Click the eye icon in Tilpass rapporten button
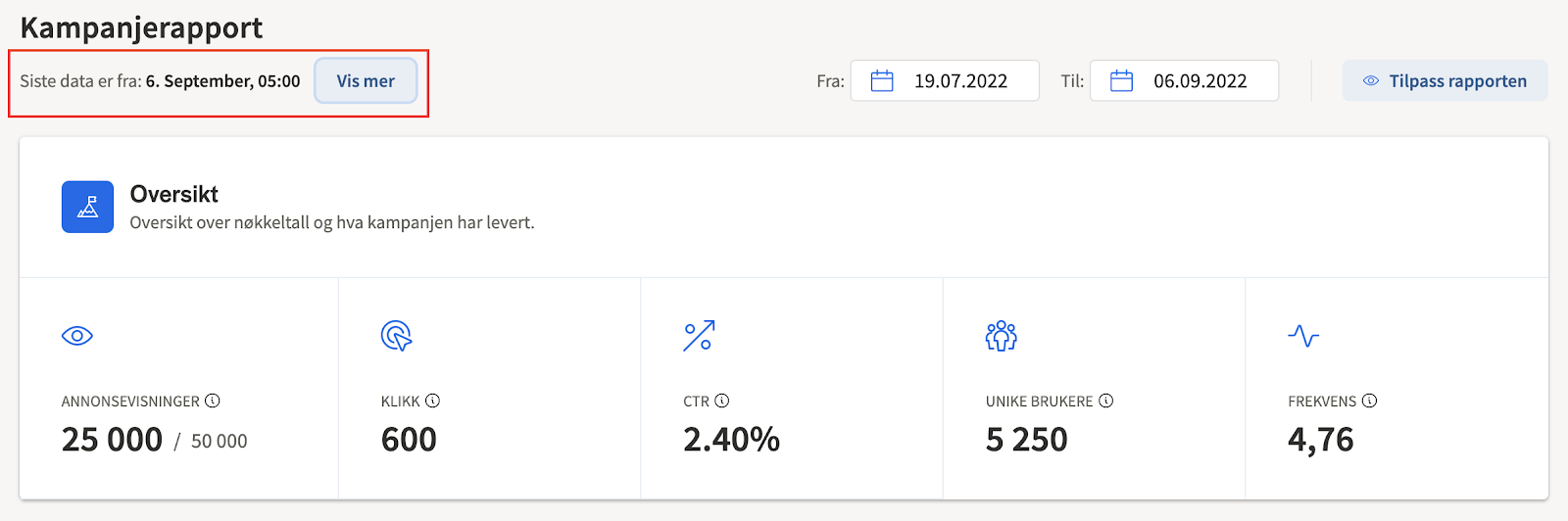Viewport: 1568px width, 521px height. [x=1371, y=81]
